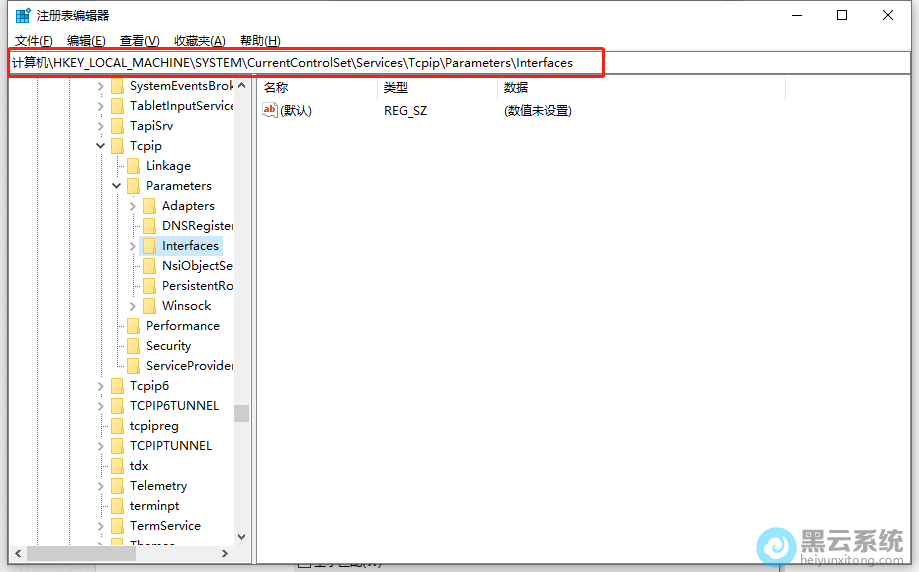Open the 文件(F) menu
Screen dimensions: 919x572
(33, 41)
